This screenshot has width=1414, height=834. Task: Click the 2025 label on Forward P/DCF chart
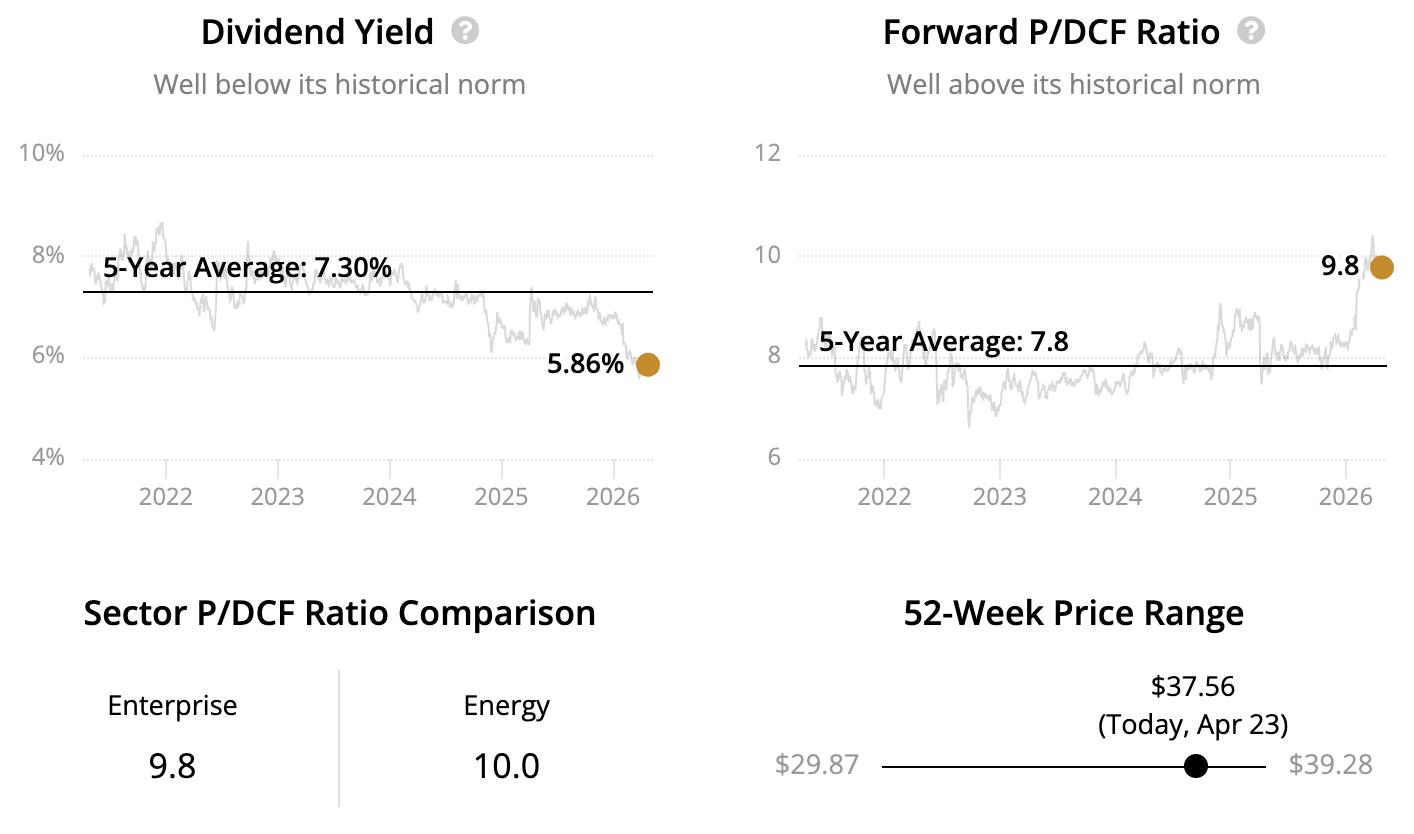click(1229, 496)
